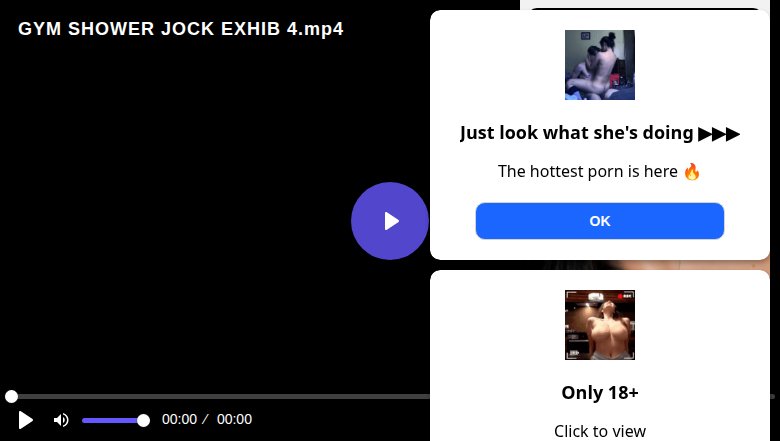
Task: Click the "Just look what she's doing" headline
Action: (576, 133)
